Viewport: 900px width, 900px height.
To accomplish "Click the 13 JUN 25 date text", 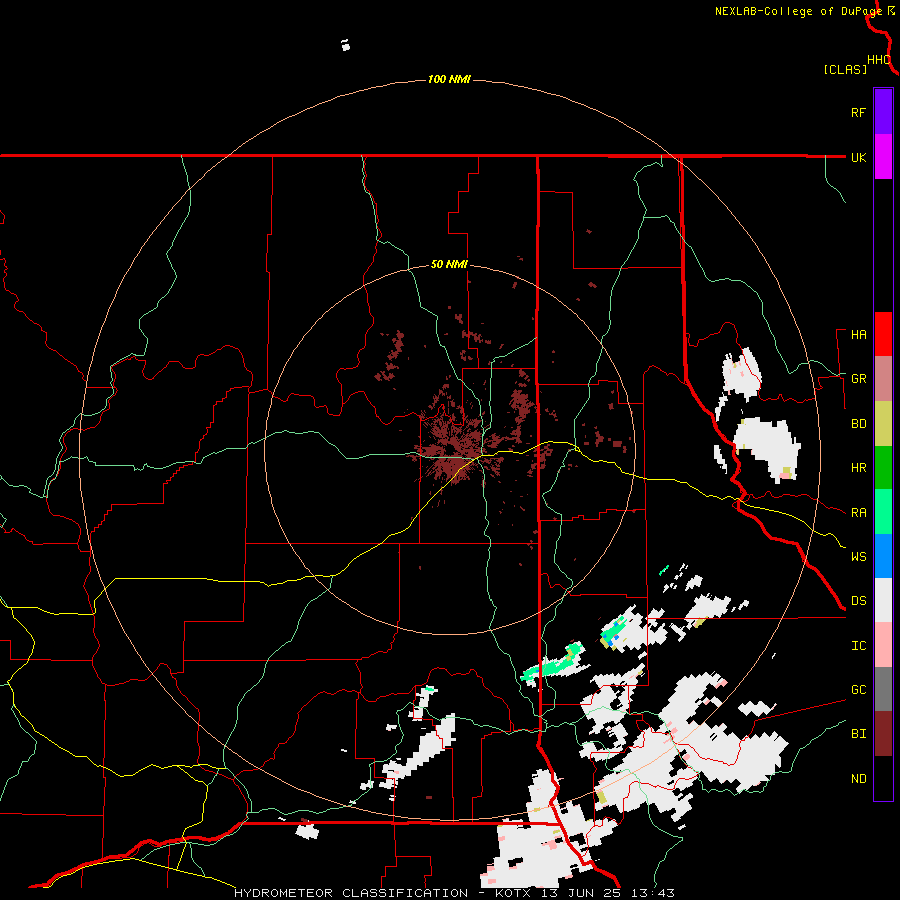I will 580,893.
